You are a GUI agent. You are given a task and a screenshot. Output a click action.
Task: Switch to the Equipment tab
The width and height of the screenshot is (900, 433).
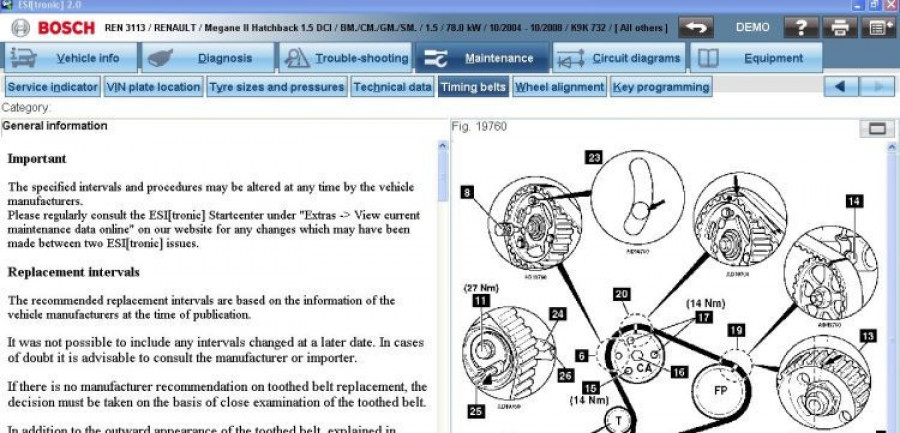[x=756, y=58]
